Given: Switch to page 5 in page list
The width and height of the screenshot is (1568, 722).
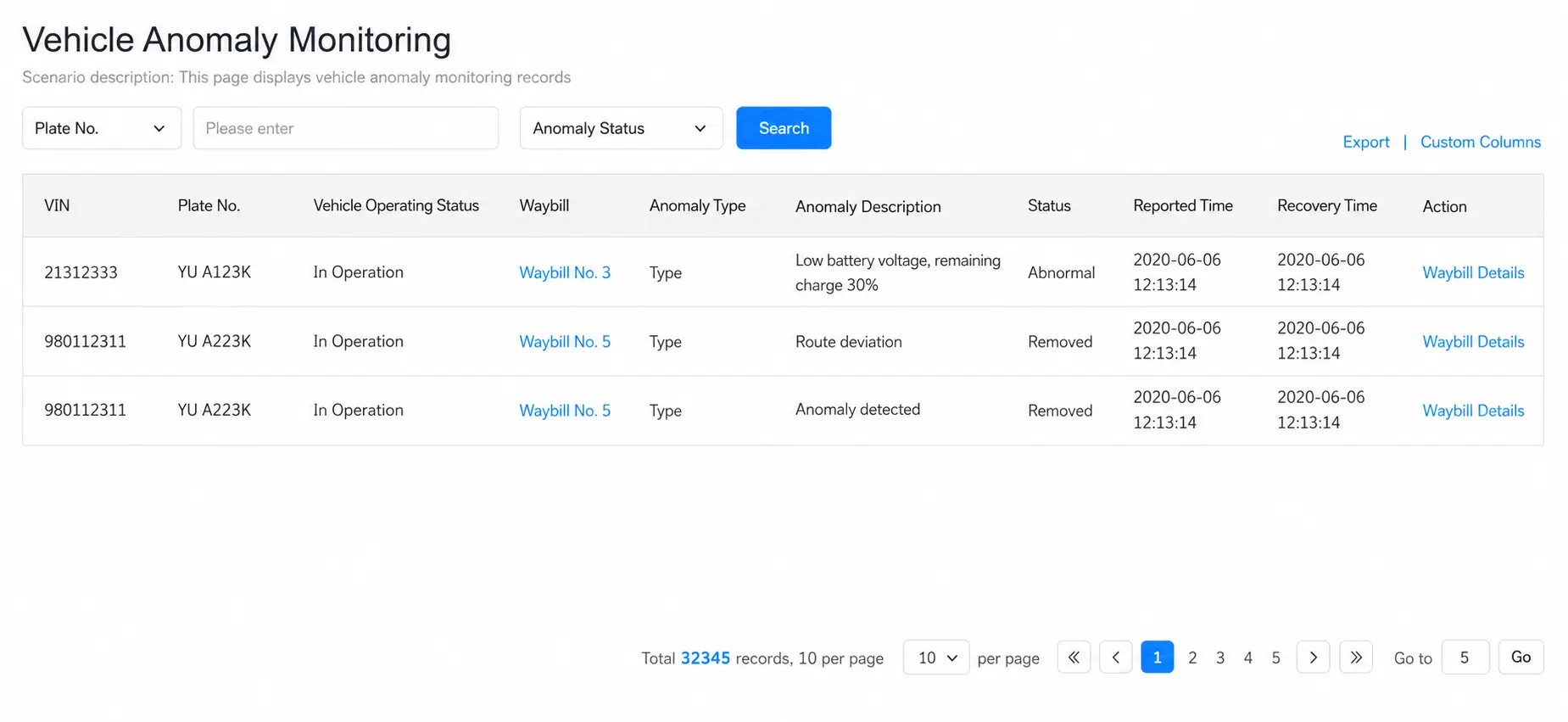Looking at the screenshot, I should point(1276,658).
